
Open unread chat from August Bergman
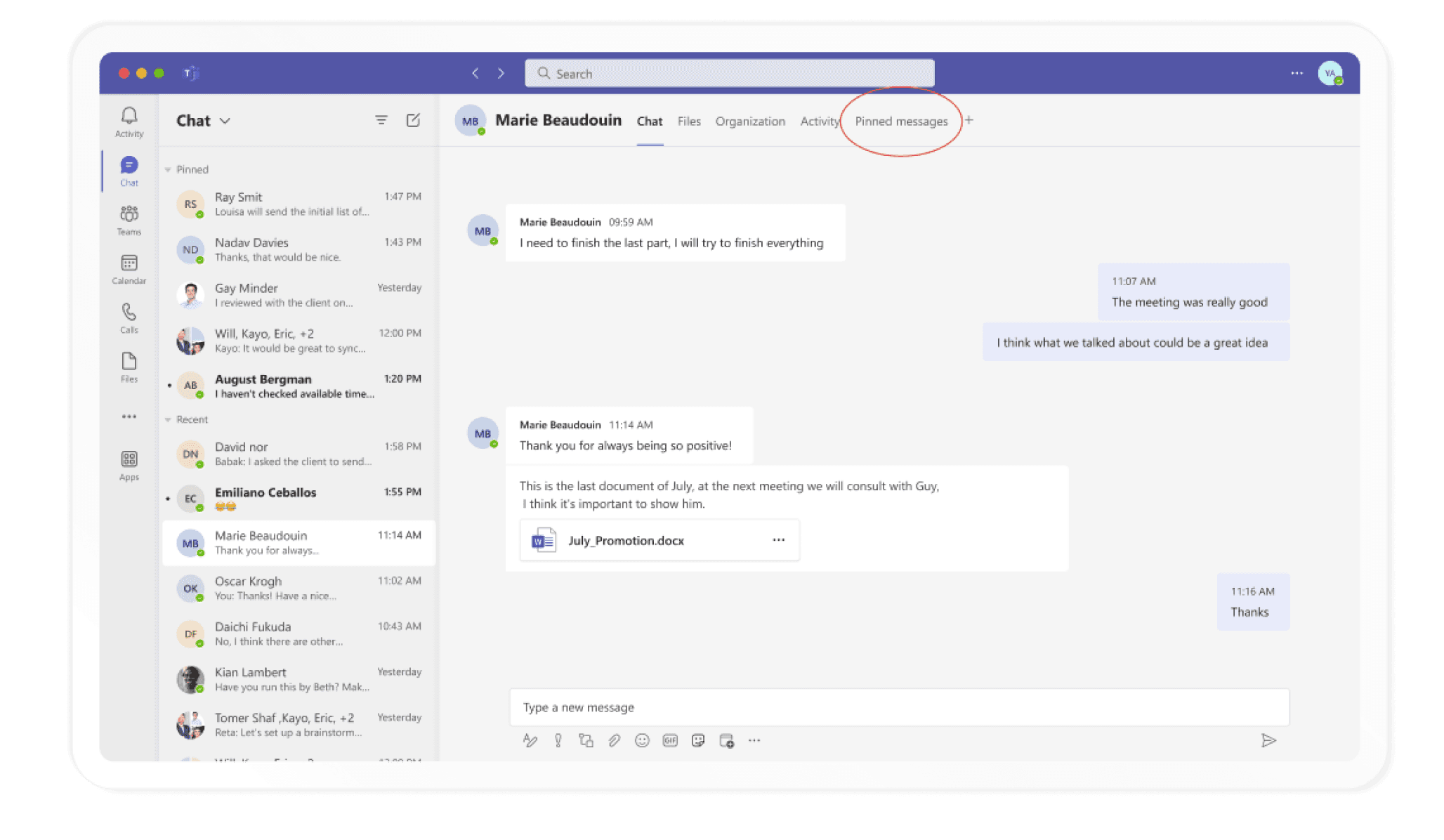click(x=298, y=386)
